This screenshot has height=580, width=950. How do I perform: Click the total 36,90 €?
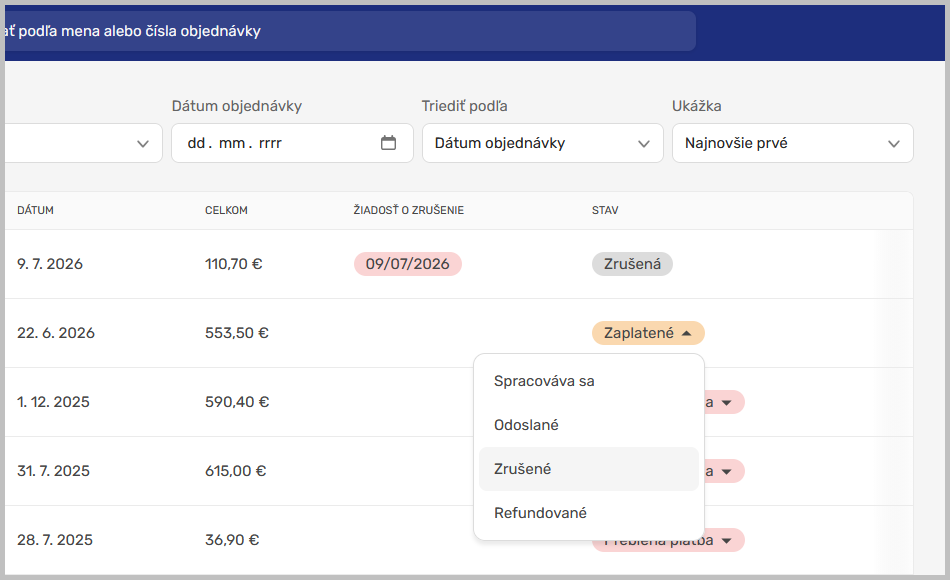[232, 540]
